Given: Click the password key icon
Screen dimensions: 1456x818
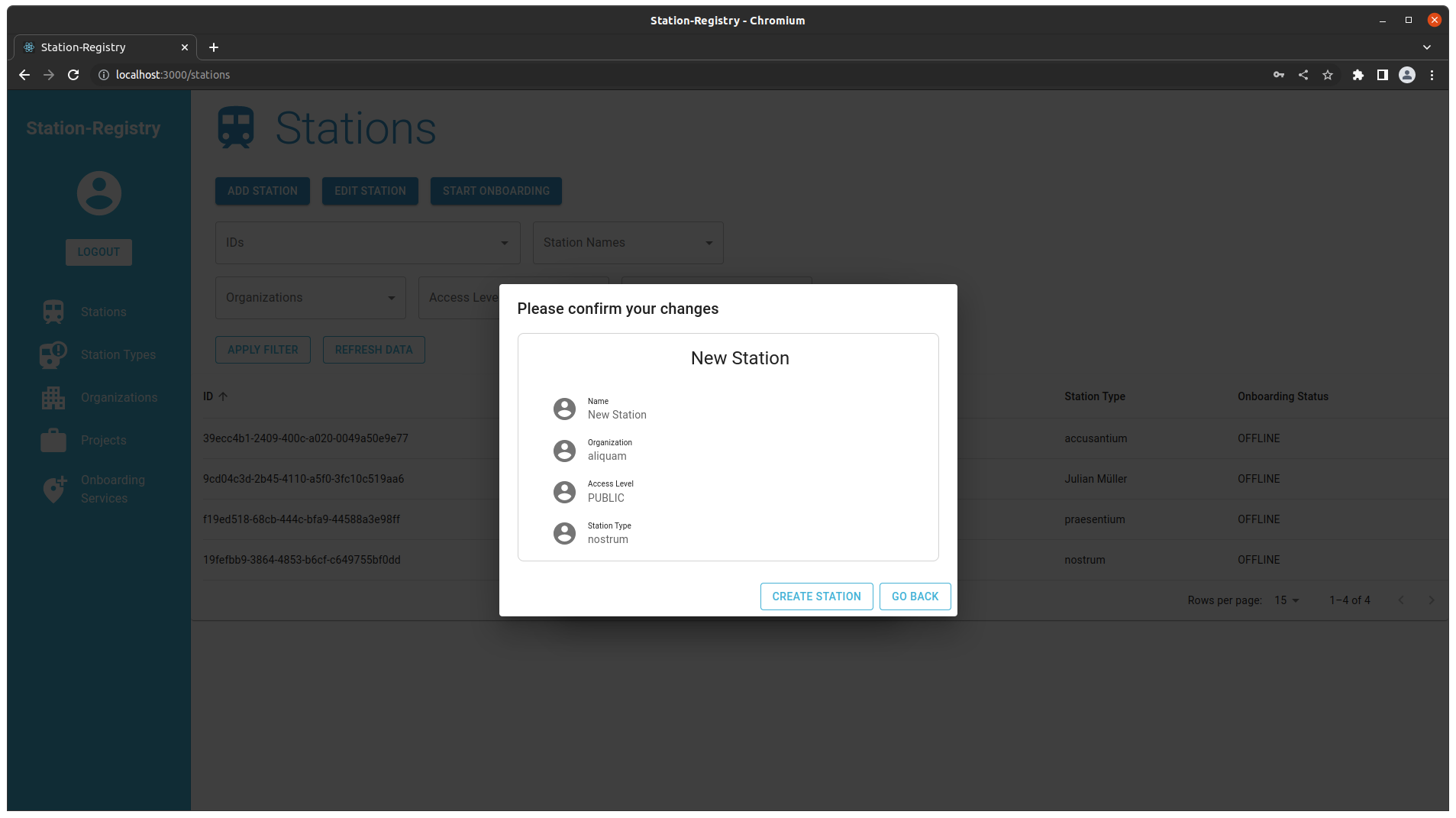Looking at the screenshot, I should click(1279, 75).
